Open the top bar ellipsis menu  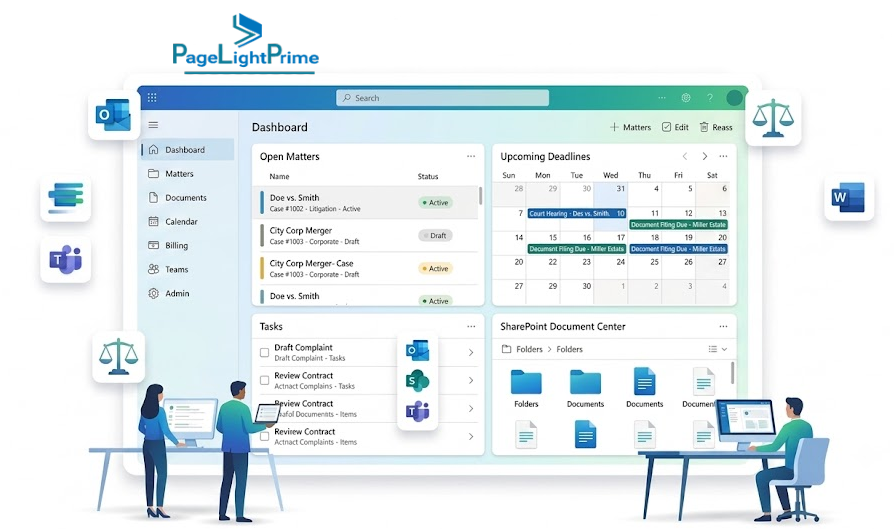tap(661, 97)
